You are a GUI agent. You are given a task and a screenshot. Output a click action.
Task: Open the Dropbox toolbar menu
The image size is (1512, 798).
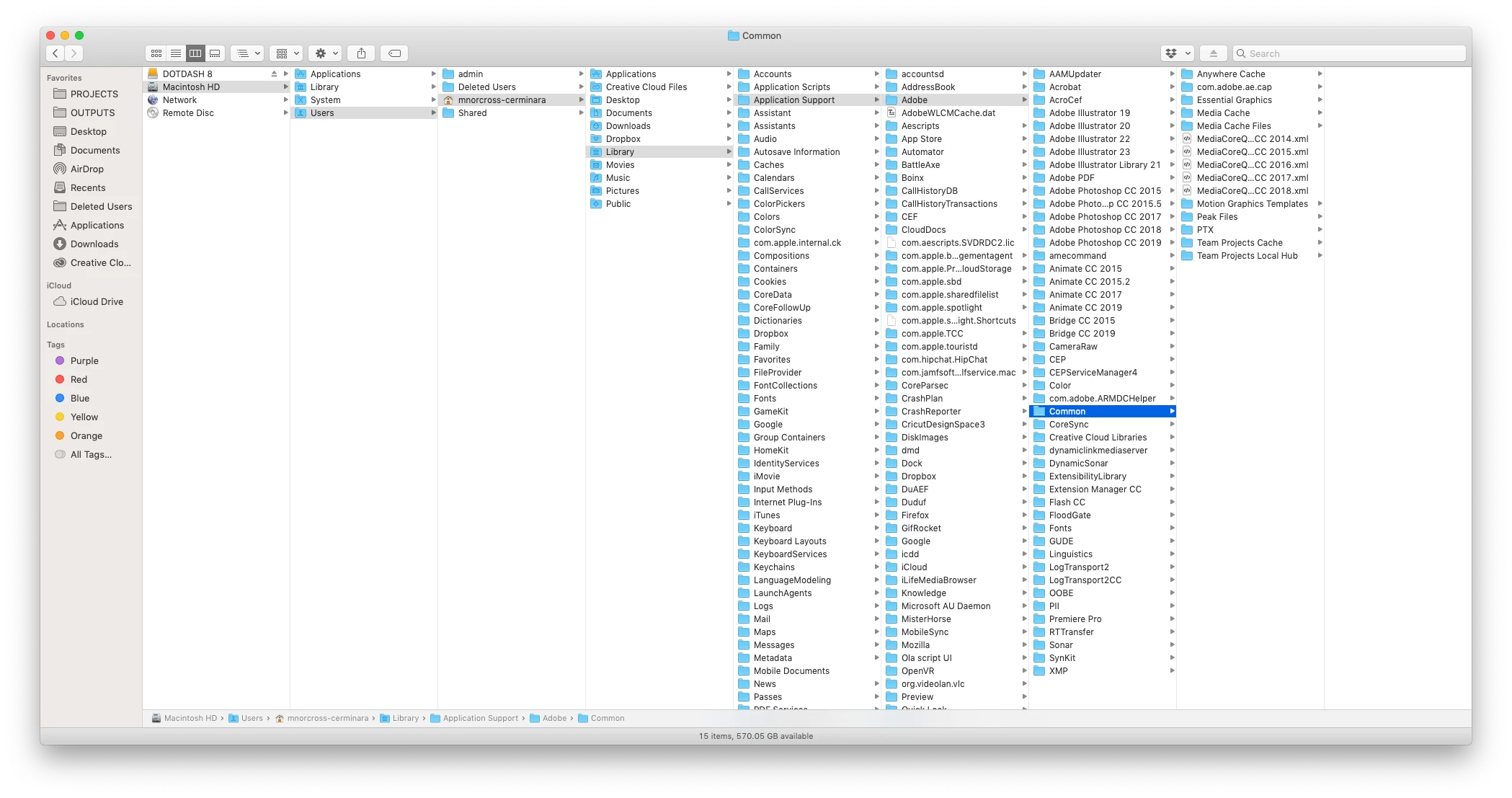tap(1178, 53)
